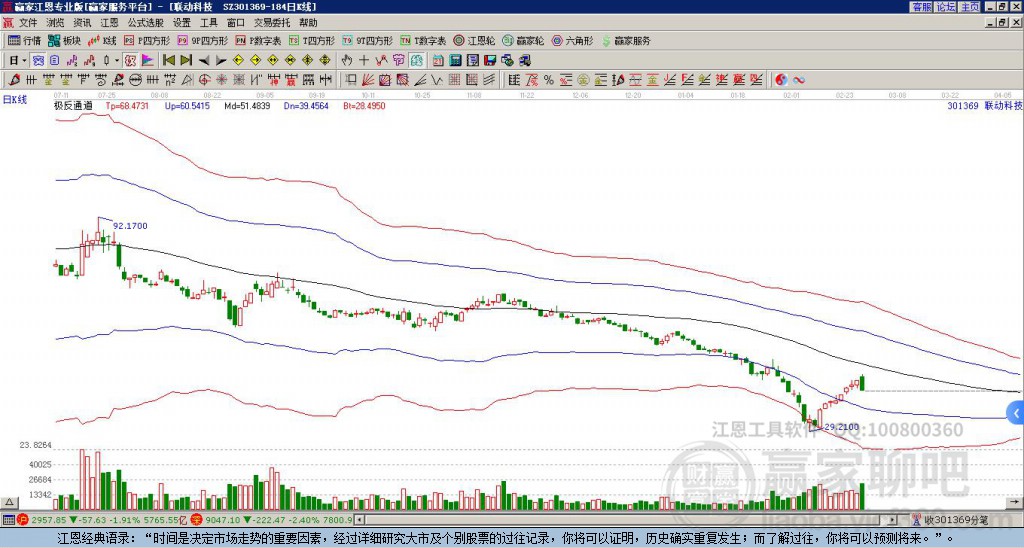Expand side panel with blue chevron button
The image size is (1024, 548).
point(1016,413)
